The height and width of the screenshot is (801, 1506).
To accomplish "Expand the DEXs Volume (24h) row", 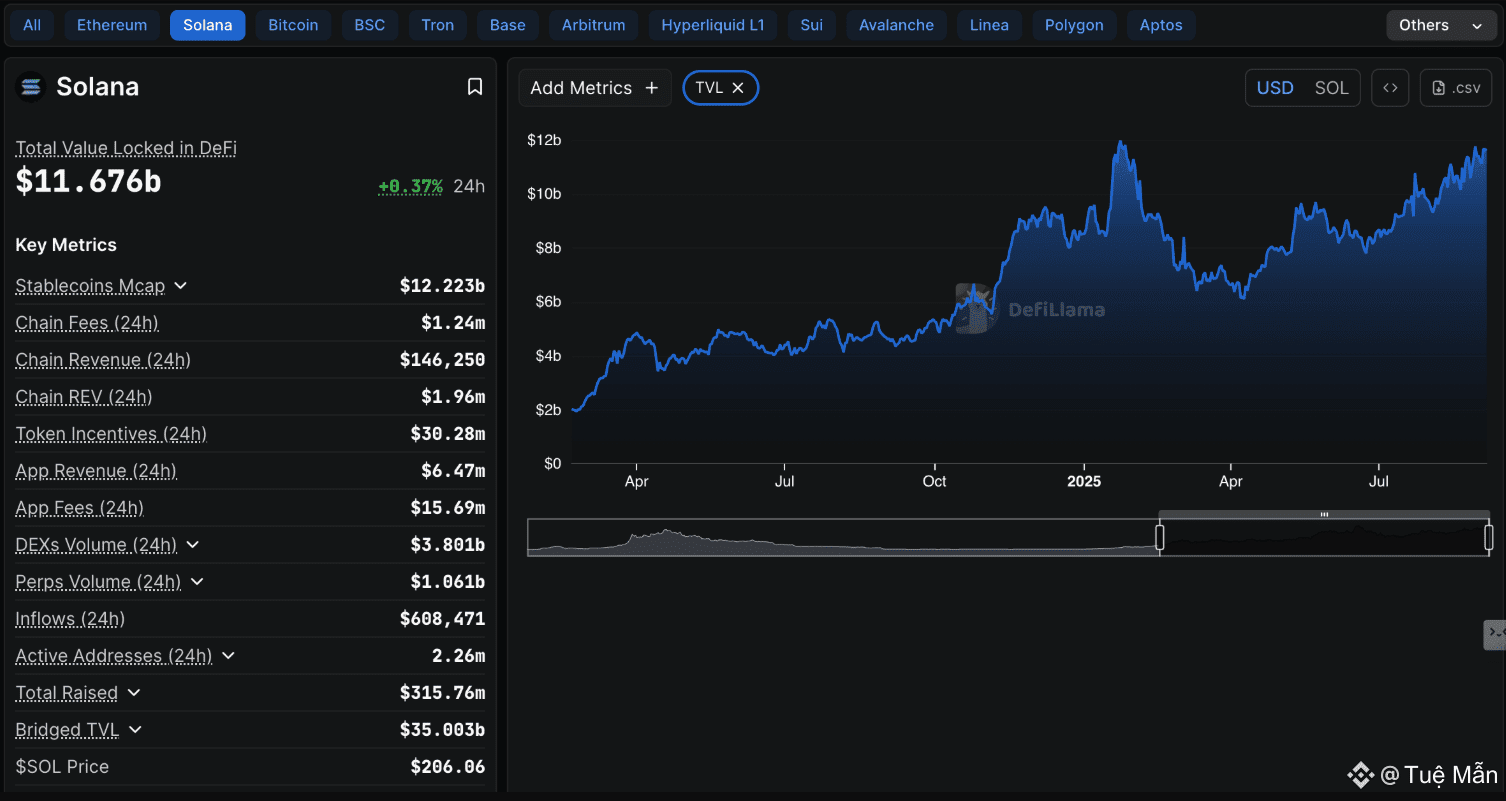I will (193, 545).
